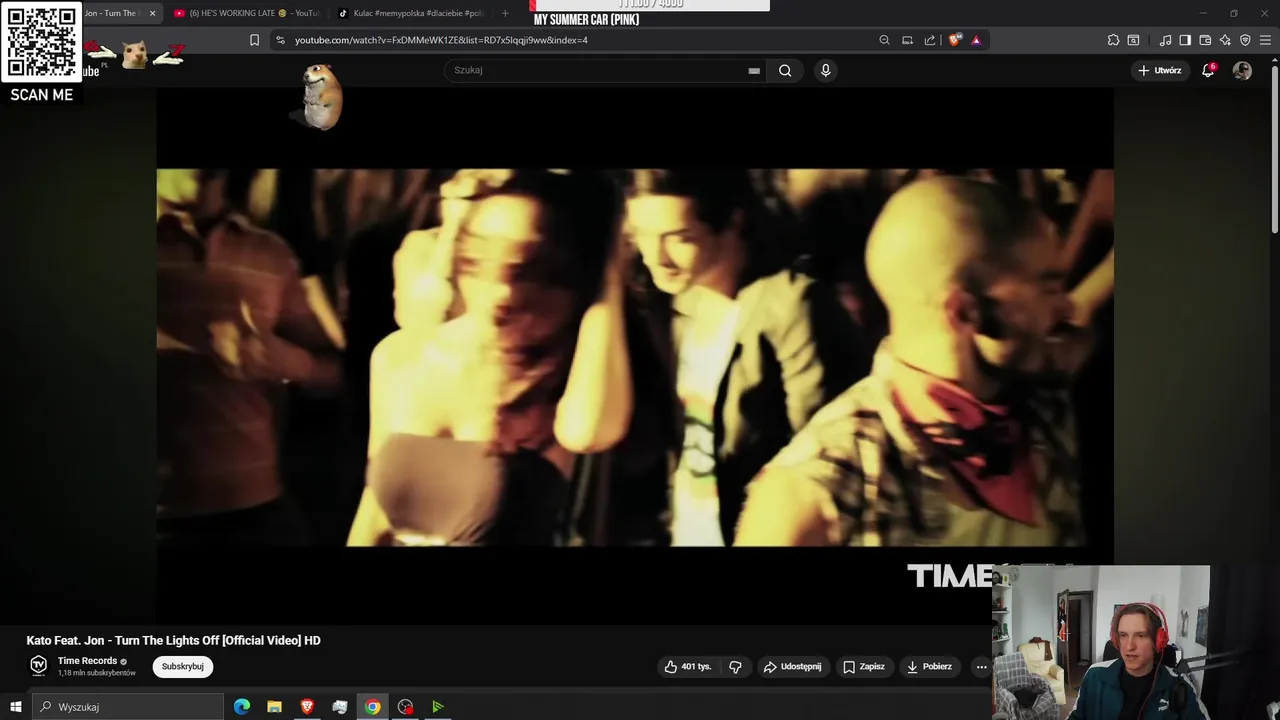The height and width of the screenshot is (720, 1280).
Task: Open the on-screen keyboard icon in search box
Action: (754, 71)
